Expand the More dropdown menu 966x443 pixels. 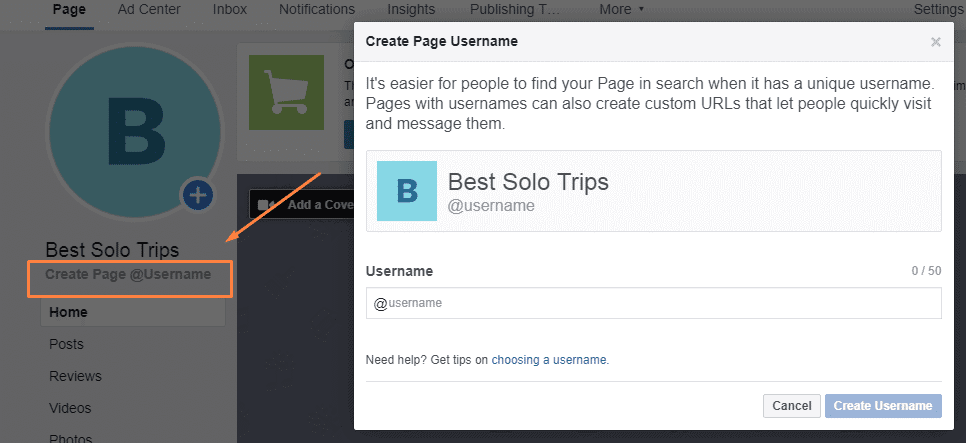point(621,9)
